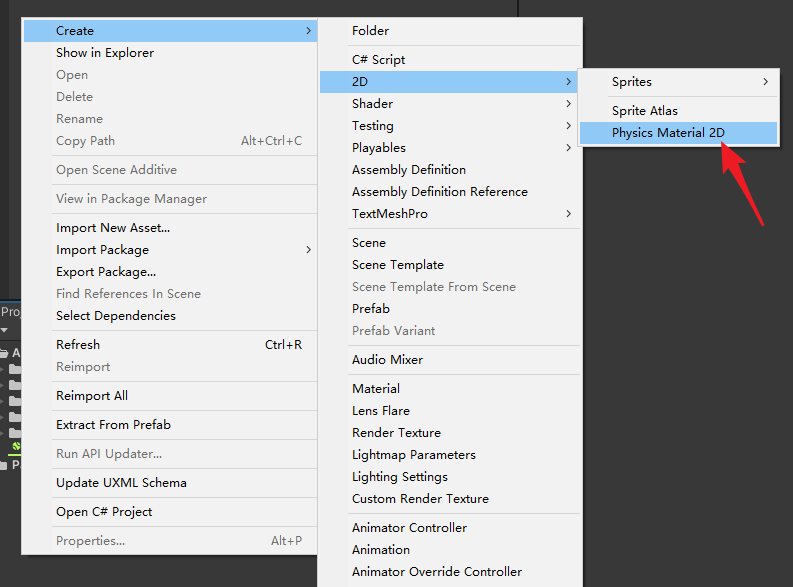This screenshot has height=587, width=793.
Task: Create a new Prefab
Action: (449, 309)
